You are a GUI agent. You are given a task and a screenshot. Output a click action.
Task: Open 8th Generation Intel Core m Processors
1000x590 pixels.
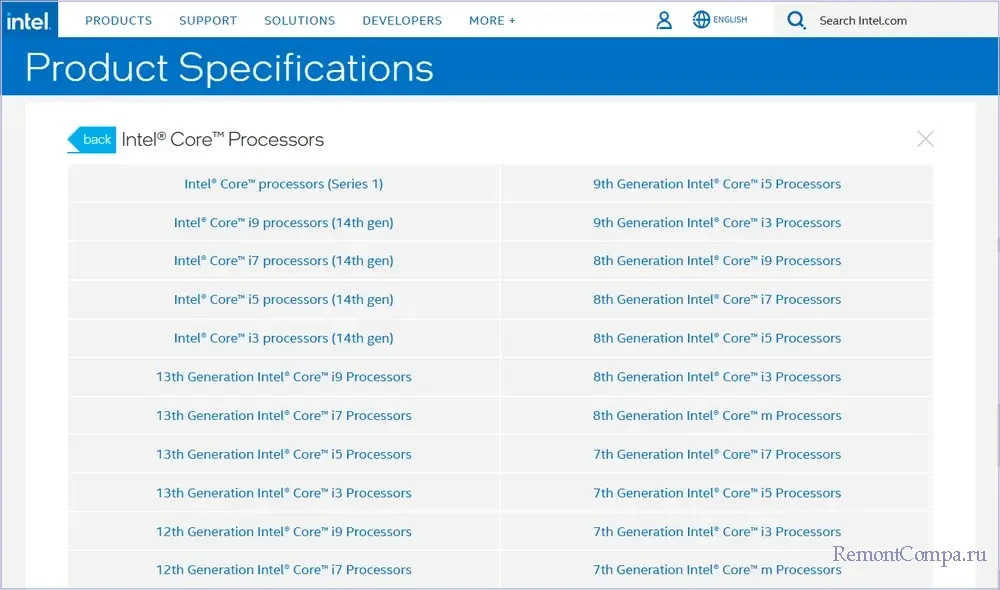click(x=716, y=416)
